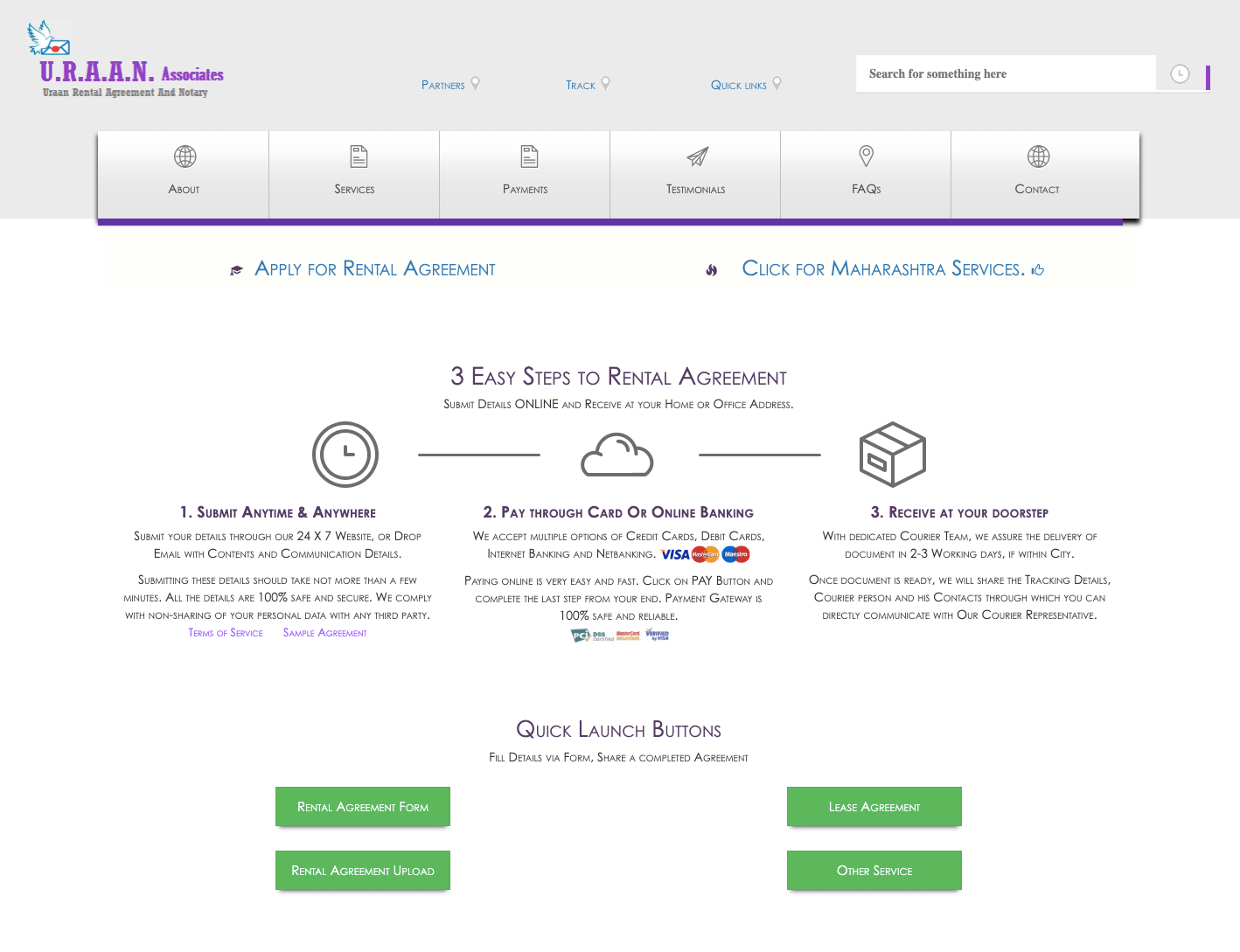
Task: Click the package box icon for doorstep delivery
Action: 893,454
